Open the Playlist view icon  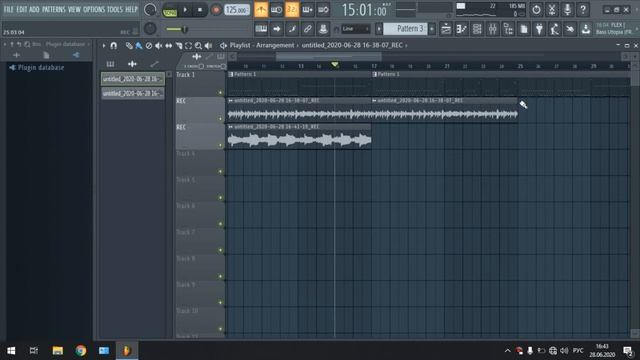(446, 29)
